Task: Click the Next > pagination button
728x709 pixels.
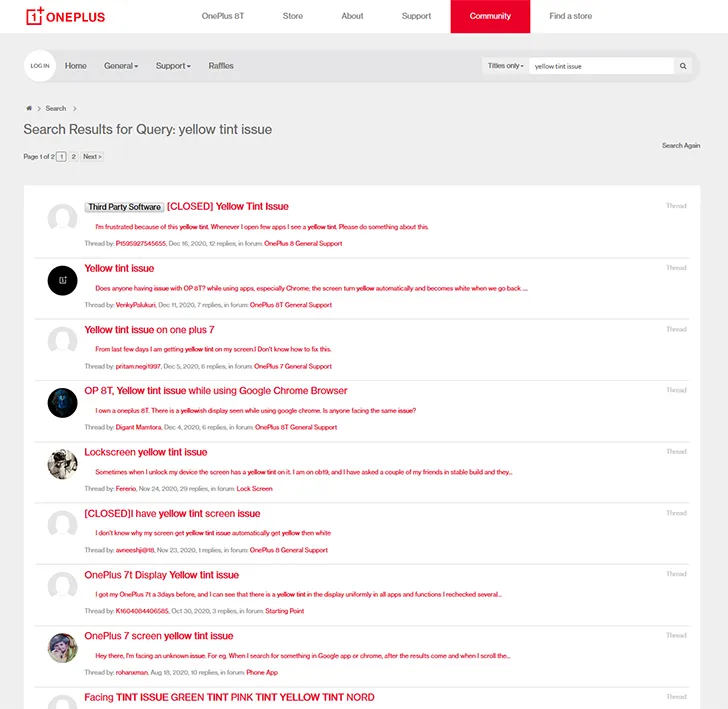Action: coord(92,156)
